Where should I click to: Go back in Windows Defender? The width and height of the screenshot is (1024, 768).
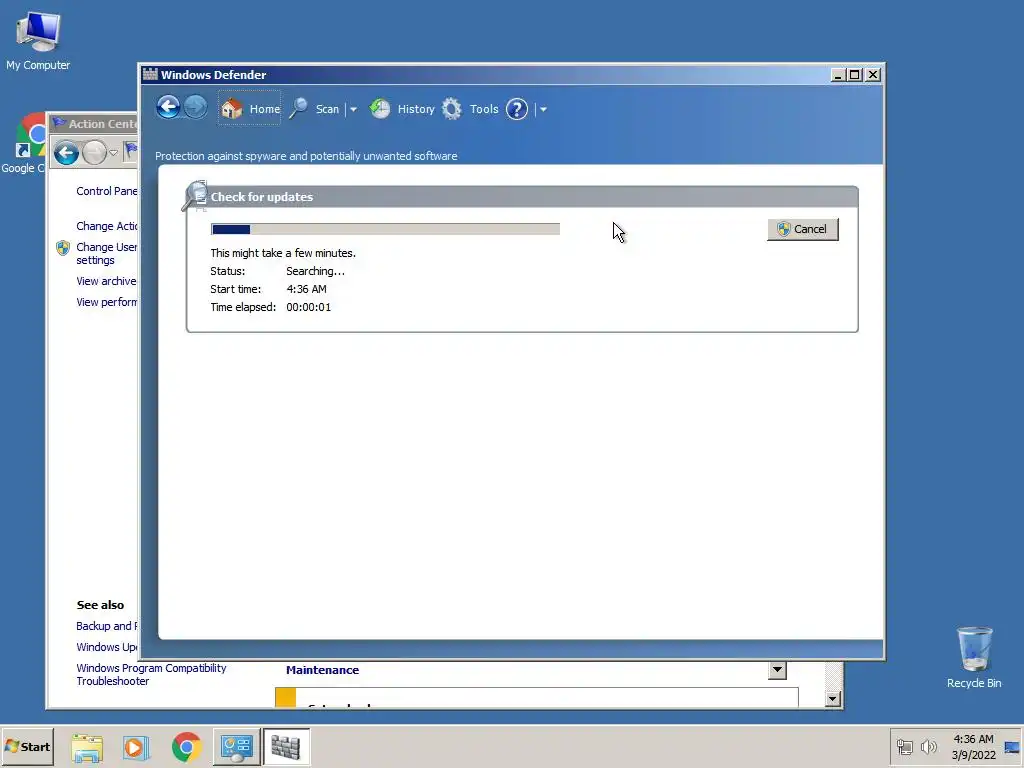168,107
